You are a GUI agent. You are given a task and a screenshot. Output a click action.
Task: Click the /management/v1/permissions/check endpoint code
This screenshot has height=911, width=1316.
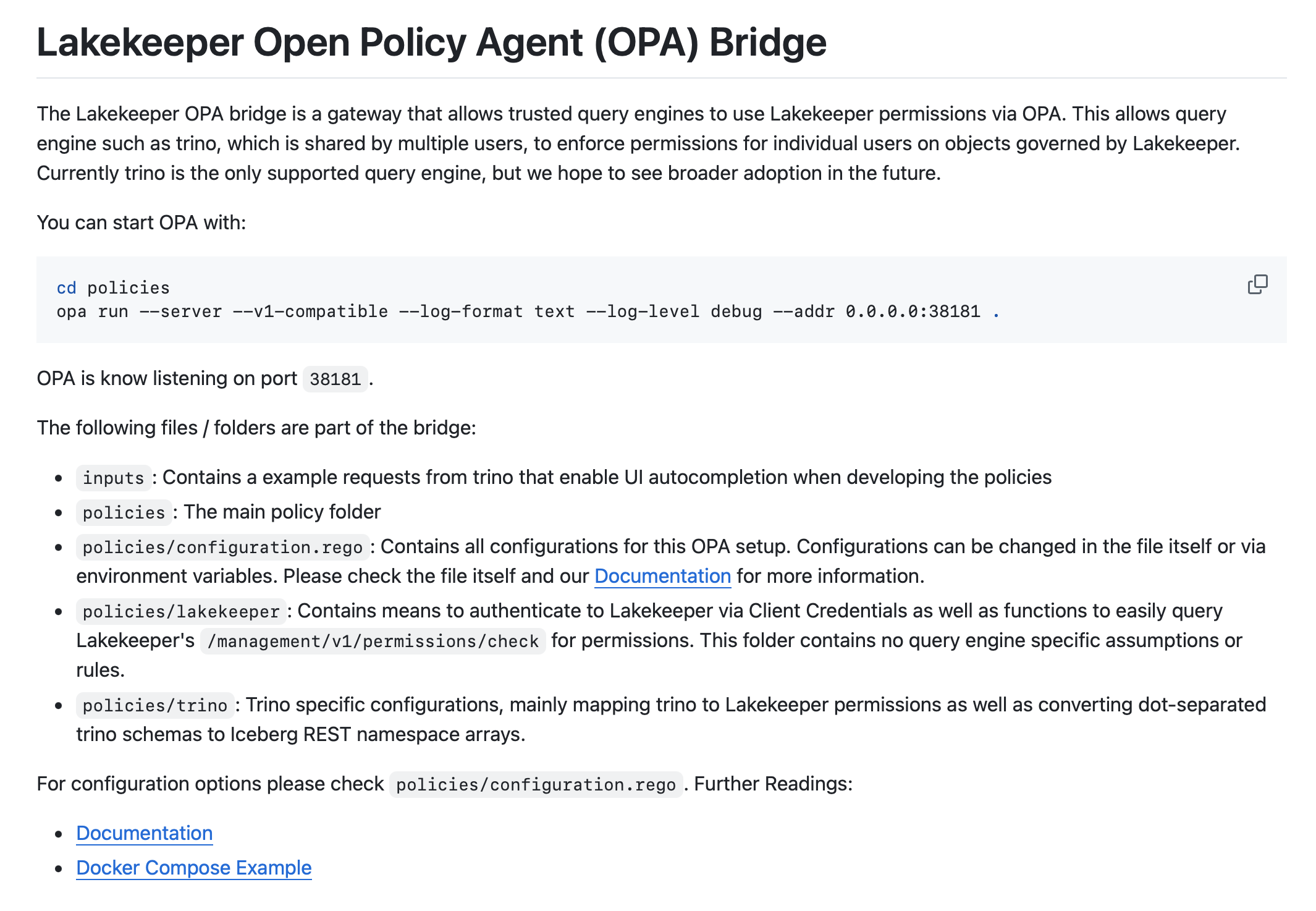373,641
